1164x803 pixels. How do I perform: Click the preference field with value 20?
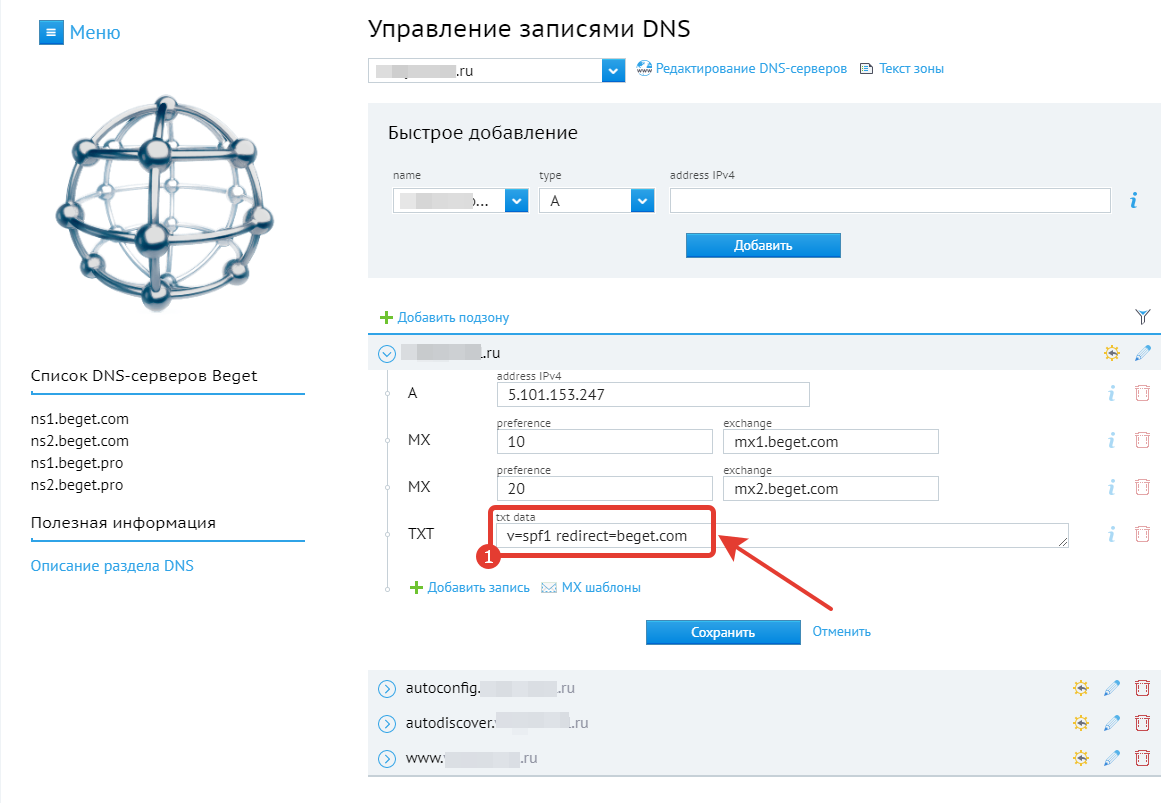605,488
